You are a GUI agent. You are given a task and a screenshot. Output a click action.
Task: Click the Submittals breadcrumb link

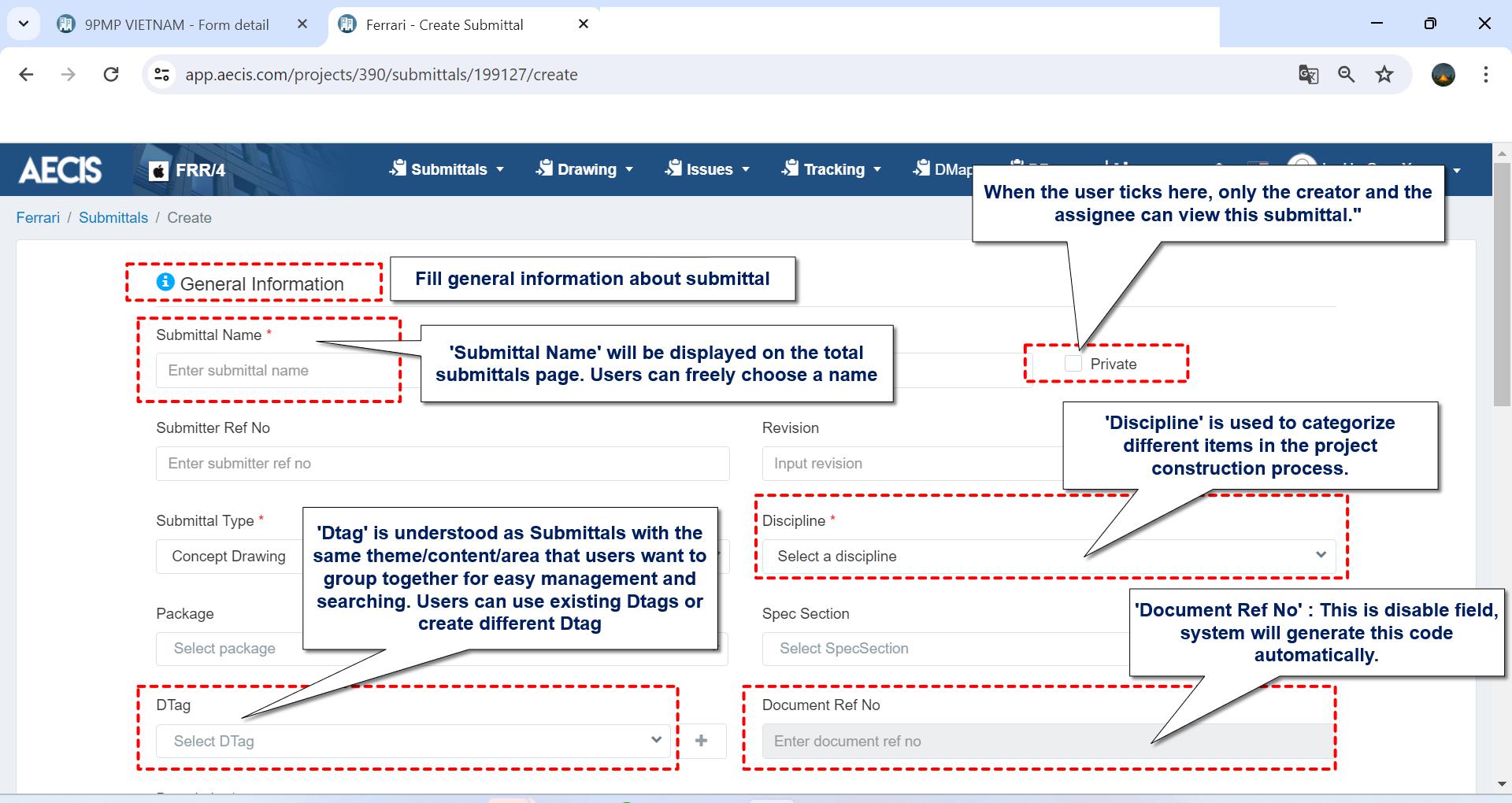pos(113,217)
